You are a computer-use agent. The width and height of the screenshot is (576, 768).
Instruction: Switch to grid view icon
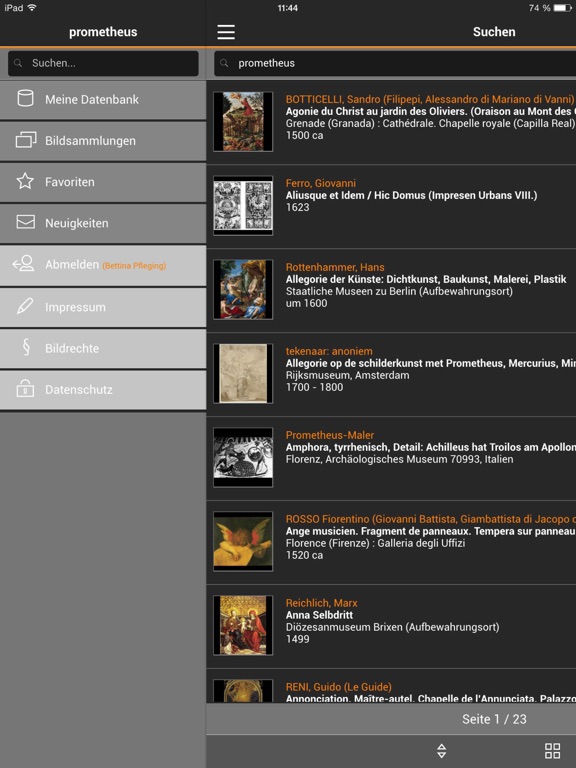point(552,750)
